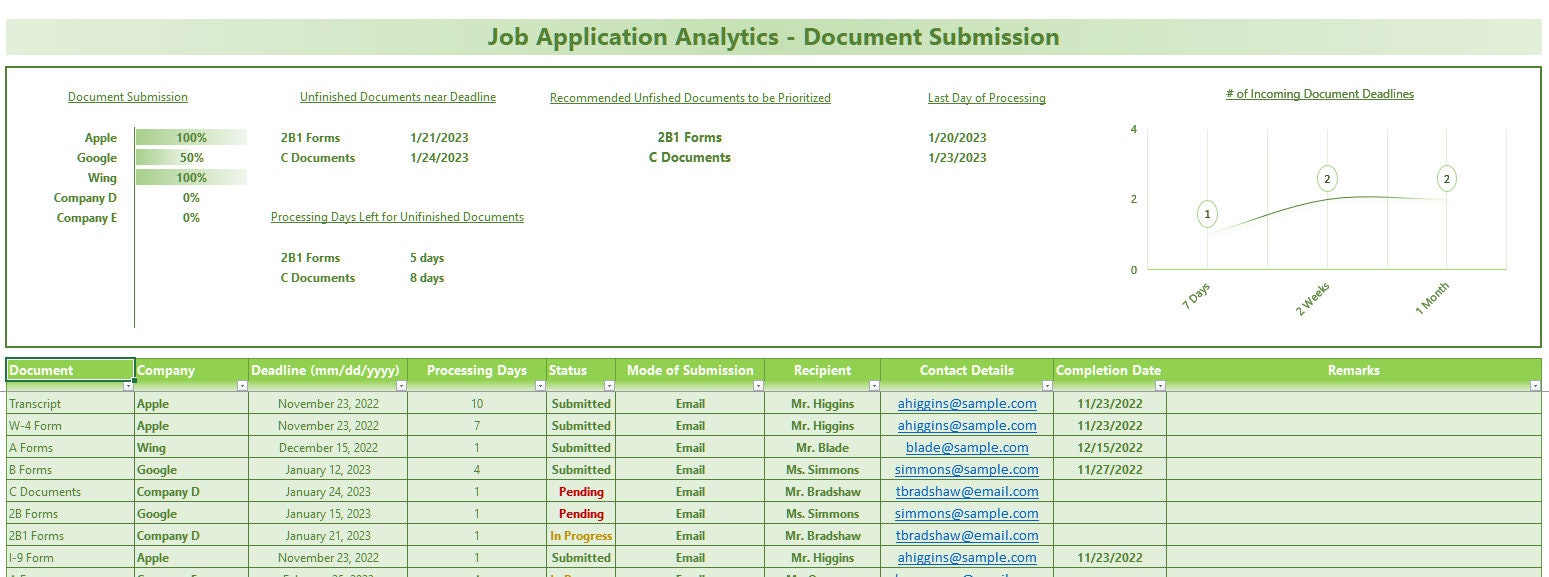
Task: Open the Completion Date filter dropdown
Action: (1158, 384)
